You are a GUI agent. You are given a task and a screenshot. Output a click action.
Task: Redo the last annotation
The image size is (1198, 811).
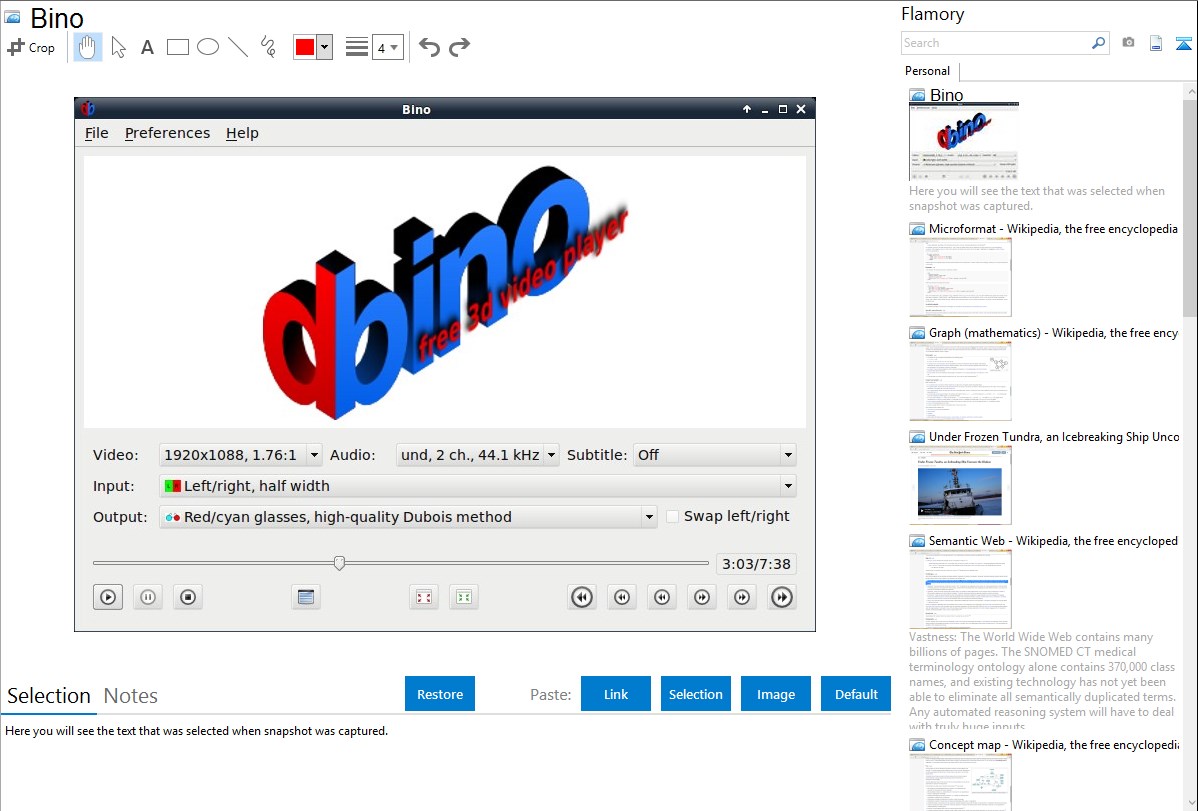(459, 47)
